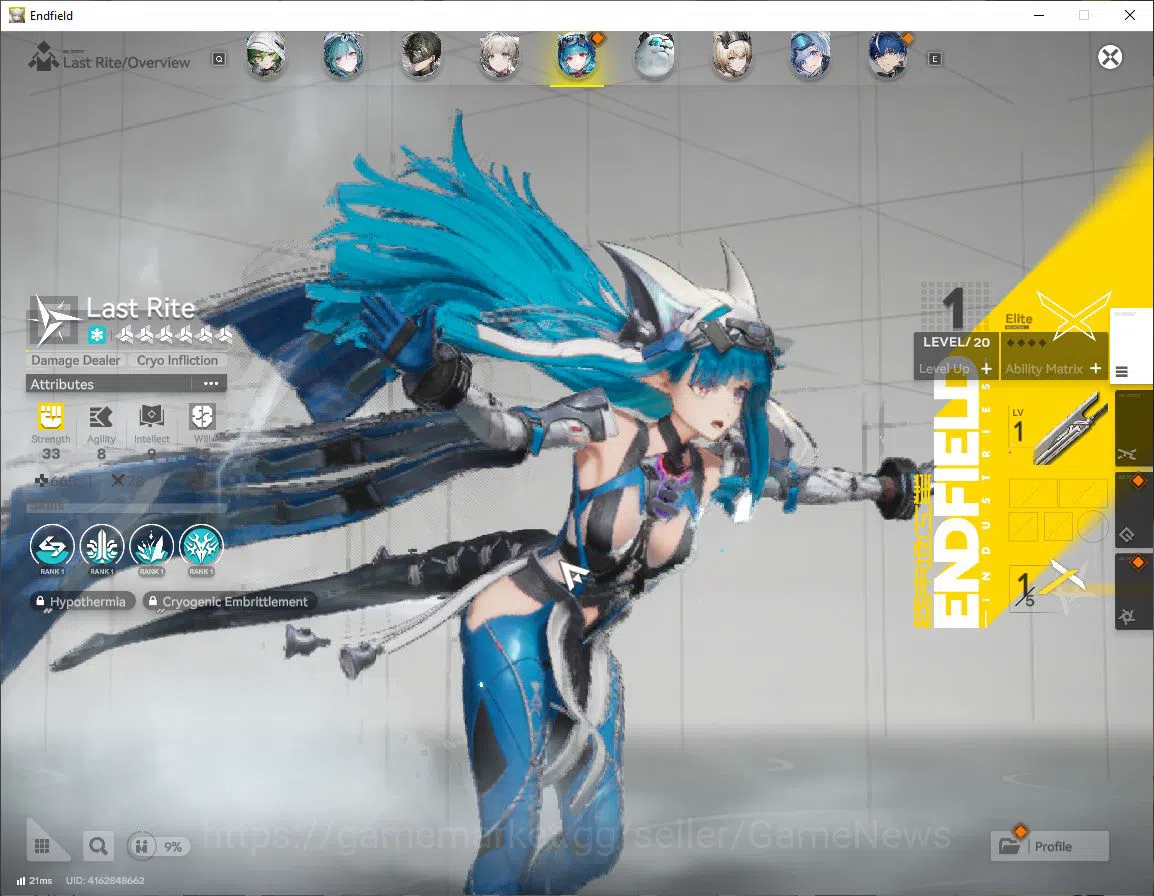Select the teal-haired operator portrait
The image size is (1154, 896).
click(x=343, y=55)
